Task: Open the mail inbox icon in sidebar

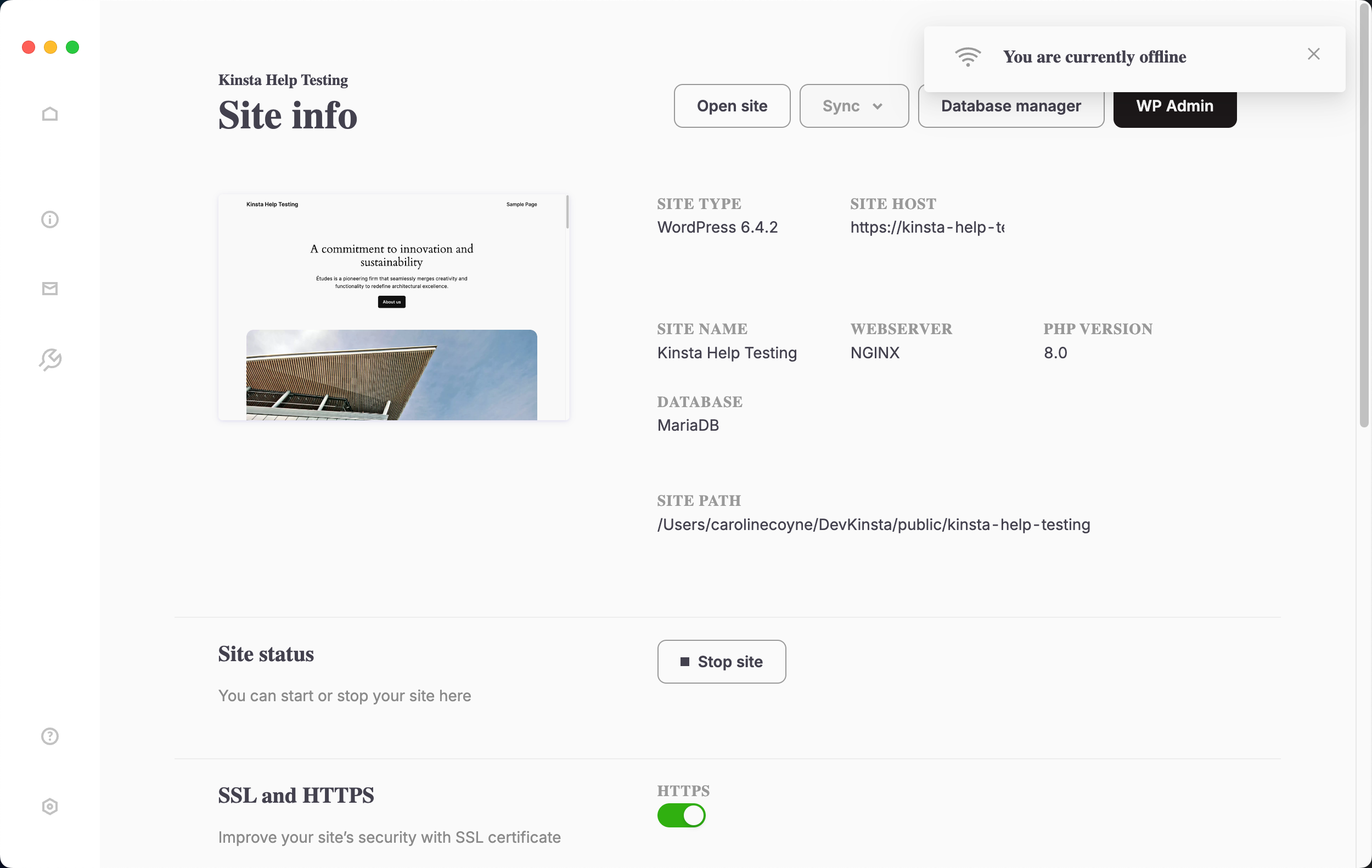Action: point(49,289)
